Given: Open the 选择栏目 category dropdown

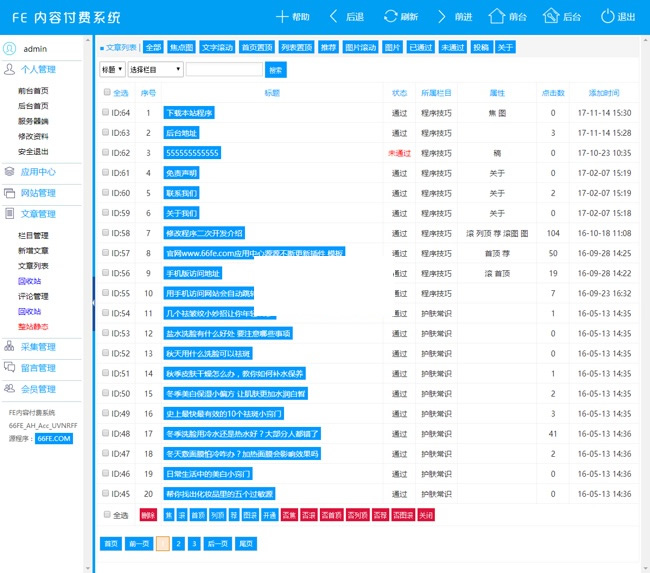Looking at the screenshot, I should pos(156,69).
